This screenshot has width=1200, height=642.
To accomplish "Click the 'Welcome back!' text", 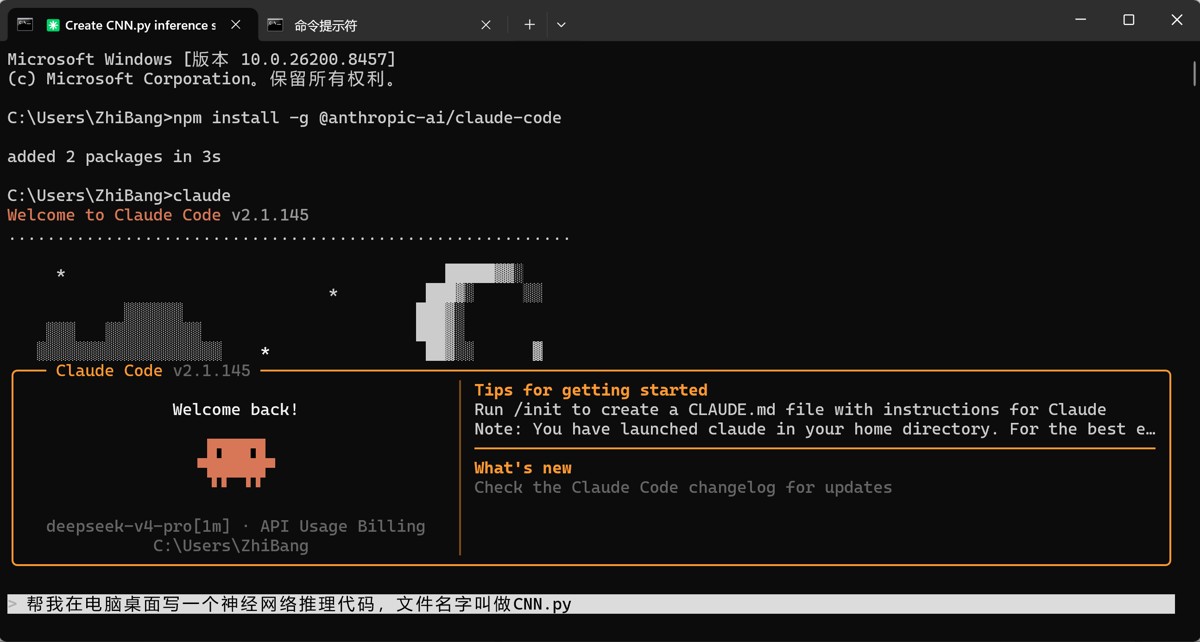I will 235,409.
